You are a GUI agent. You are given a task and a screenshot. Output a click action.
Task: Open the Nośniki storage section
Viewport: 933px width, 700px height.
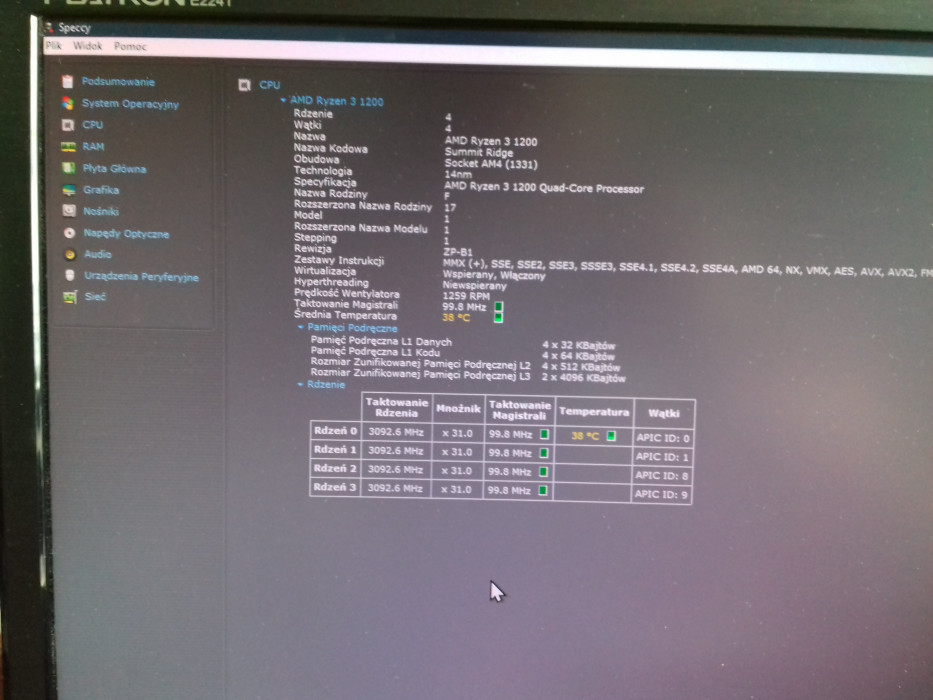coord(101,211)
